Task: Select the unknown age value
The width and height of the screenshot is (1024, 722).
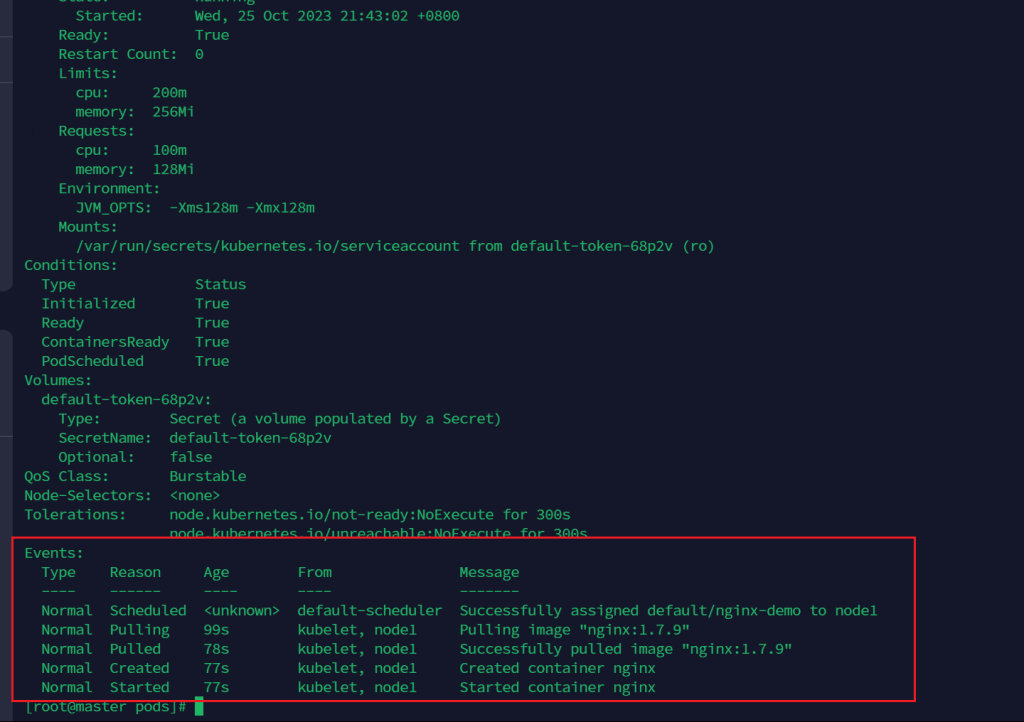Action: (x=241, y=610)
